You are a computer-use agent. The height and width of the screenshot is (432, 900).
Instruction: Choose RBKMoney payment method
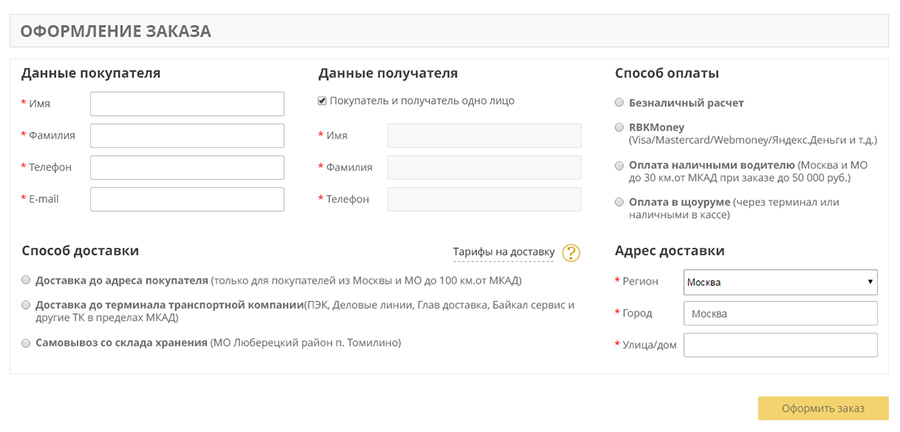pyautogui.click(x=620, y=128)
